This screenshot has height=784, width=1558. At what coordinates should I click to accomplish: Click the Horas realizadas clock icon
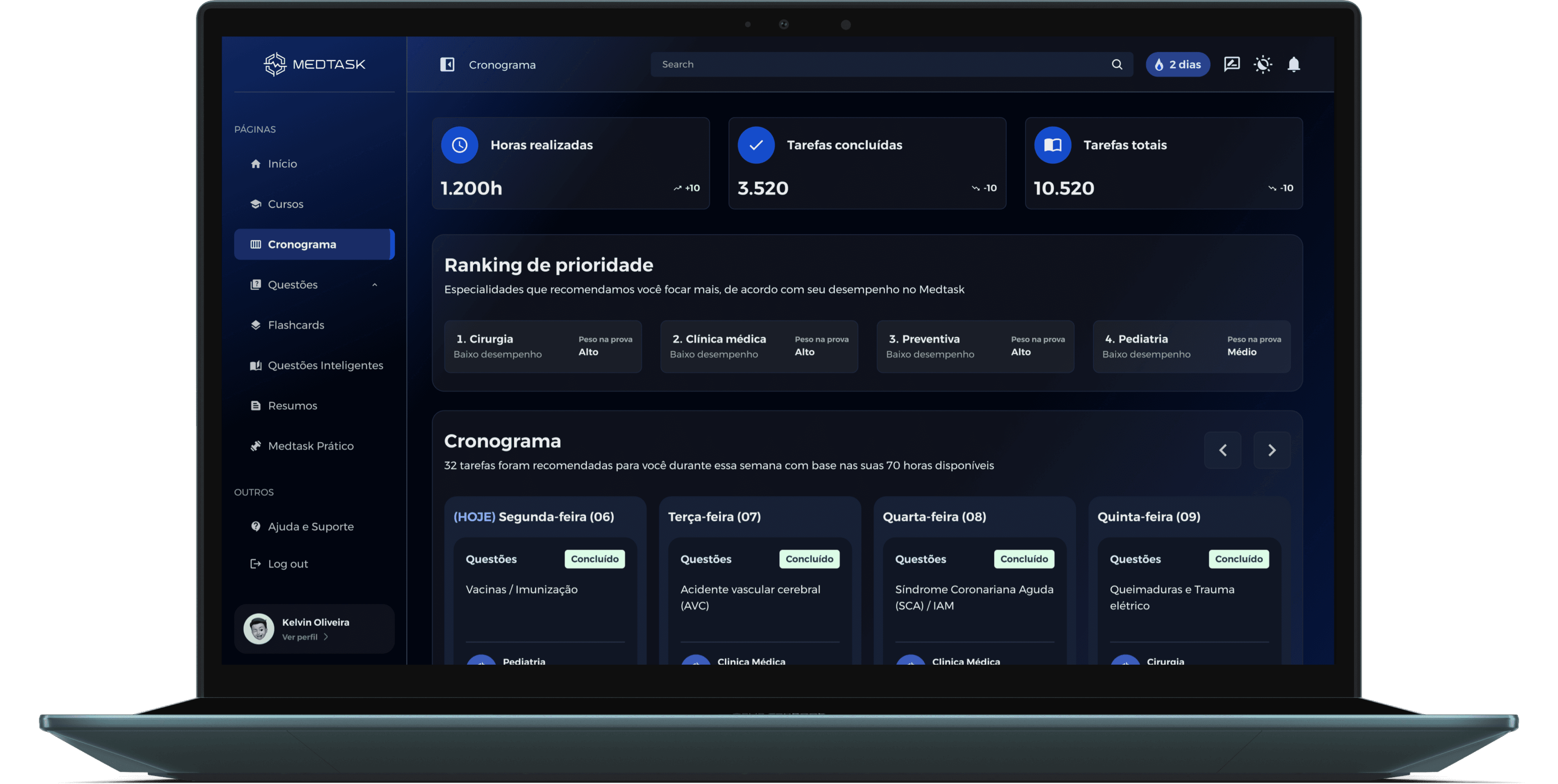460,145
